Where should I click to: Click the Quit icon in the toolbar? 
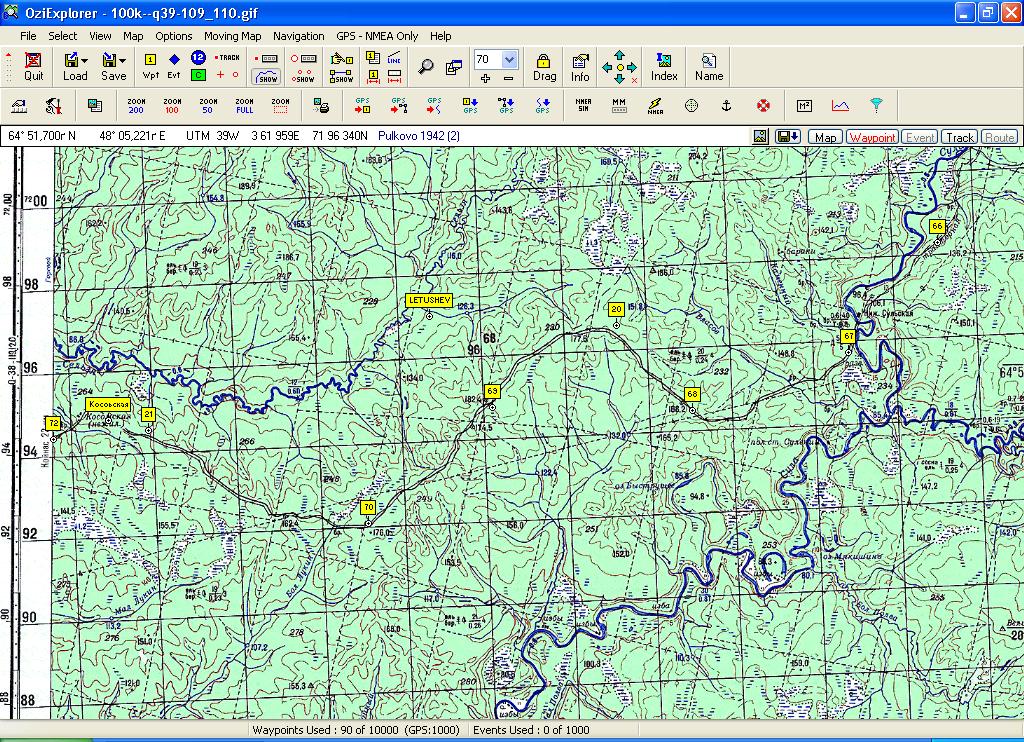(x=33, y=67)
